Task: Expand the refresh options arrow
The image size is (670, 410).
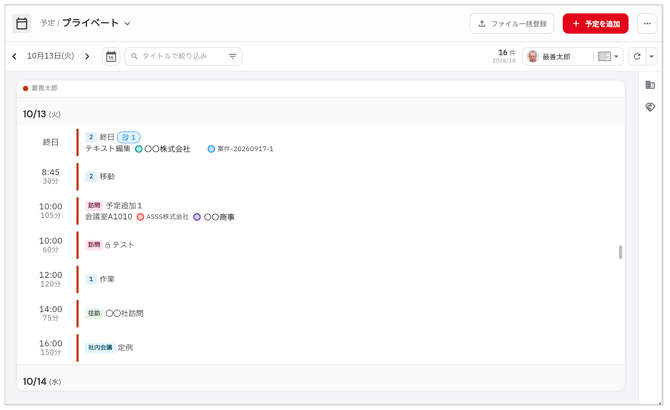Action: coord(651,56)
